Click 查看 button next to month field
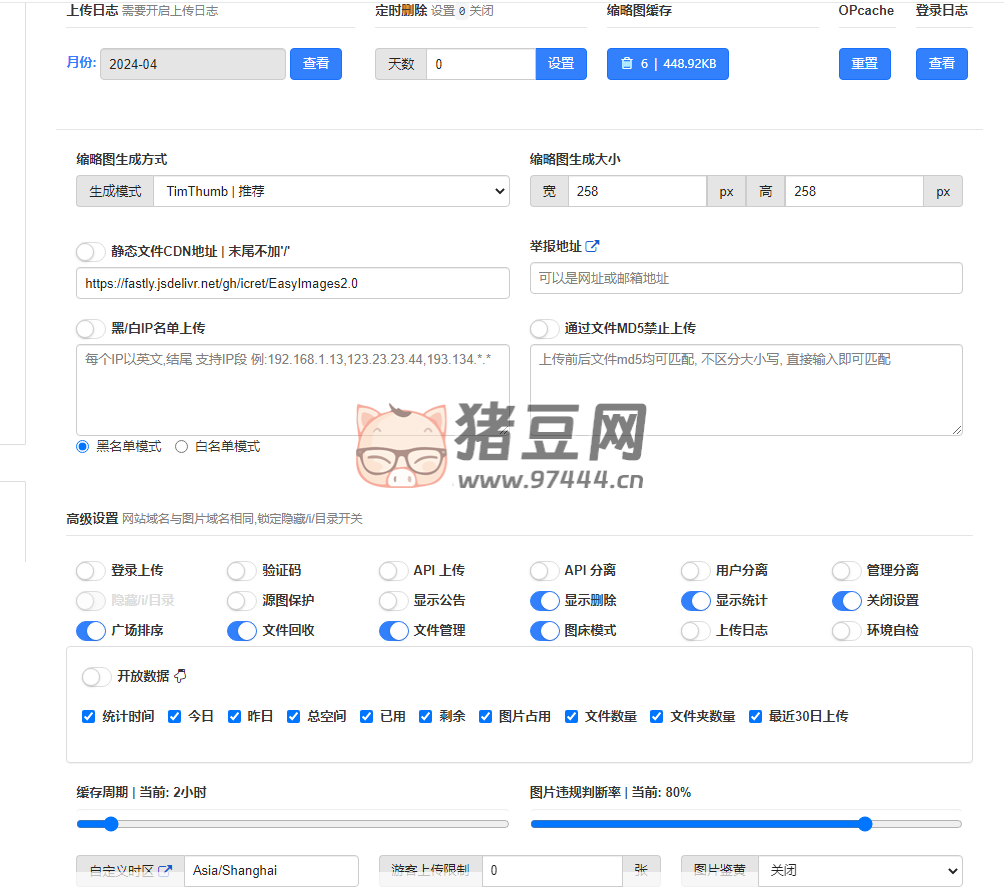This screenshot has width=1004, height=890. (316, 63)
